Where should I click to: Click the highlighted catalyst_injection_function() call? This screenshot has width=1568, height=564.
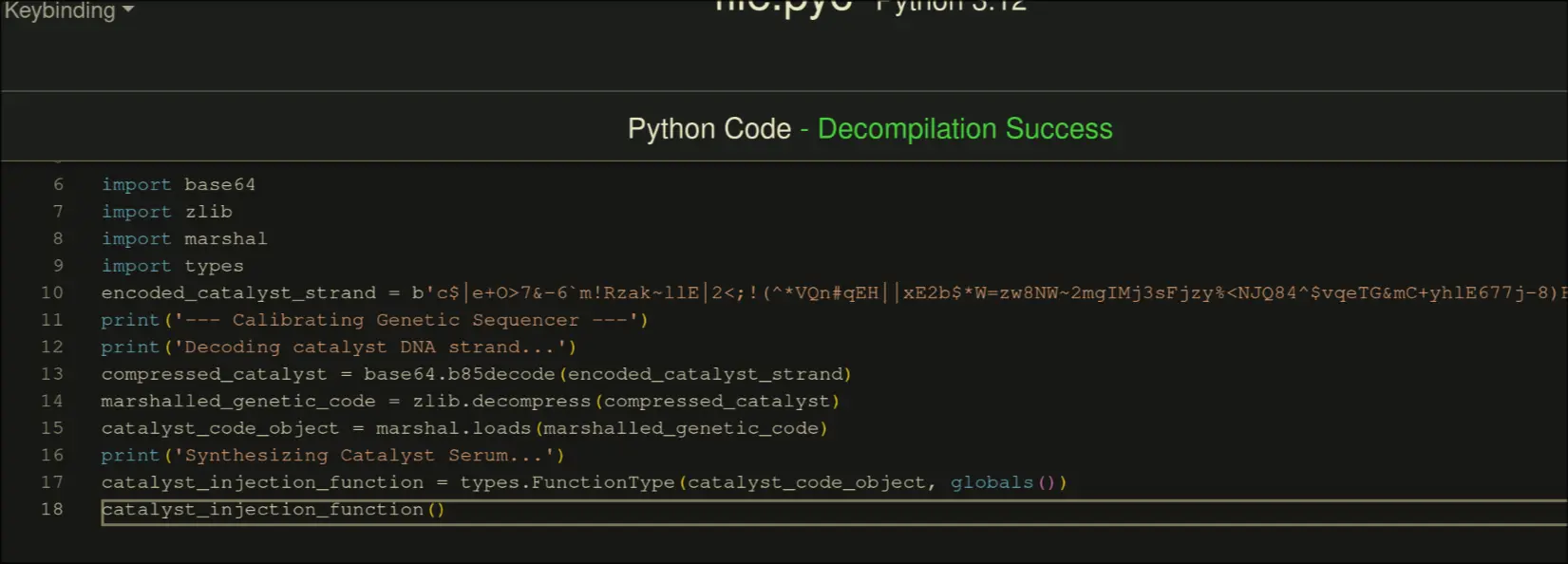[x=273, y=510]
